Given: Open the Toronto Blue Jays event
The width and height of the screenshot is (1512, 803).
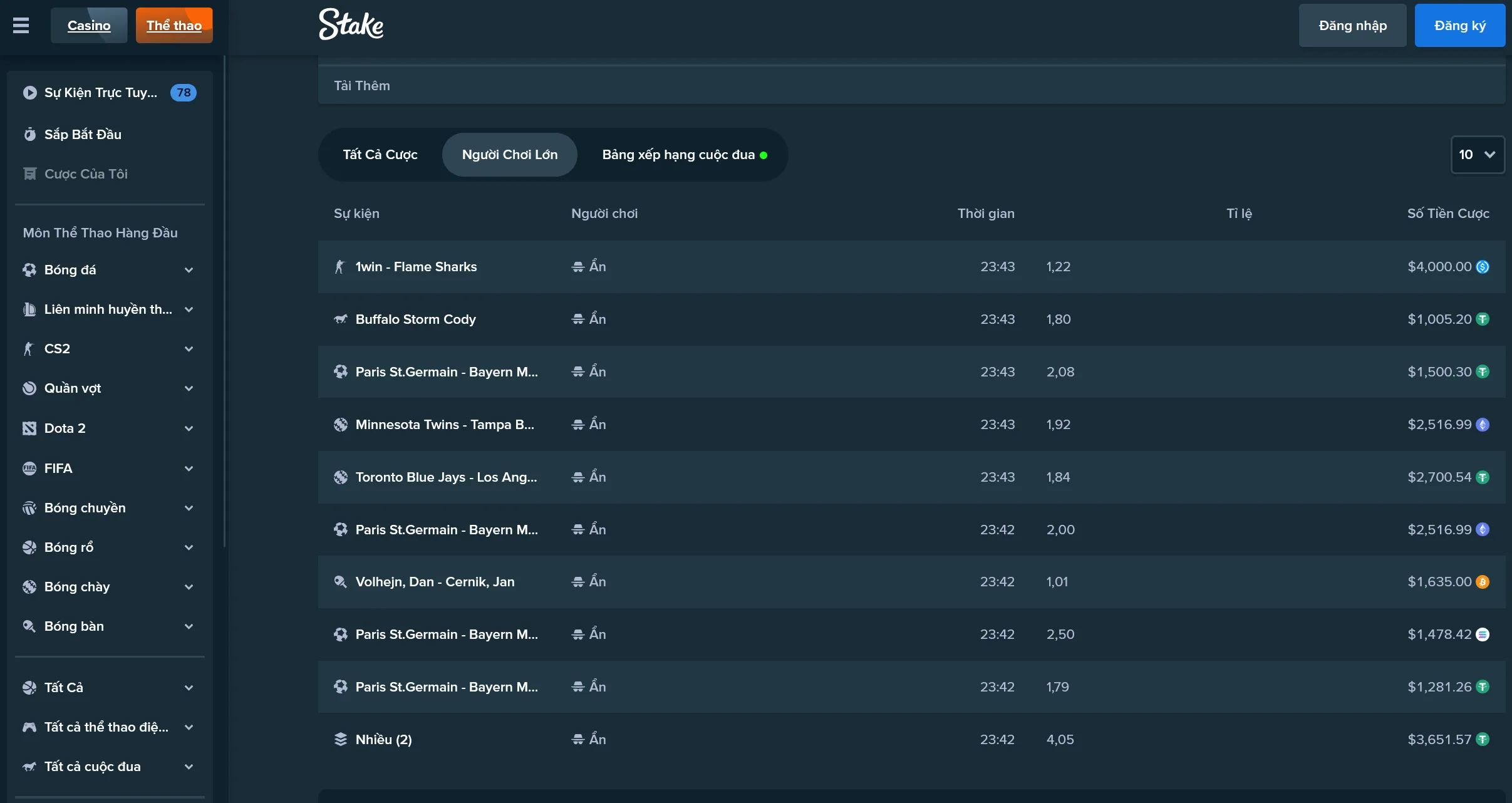Looking at the screenshot, I should tap(447, 477).
